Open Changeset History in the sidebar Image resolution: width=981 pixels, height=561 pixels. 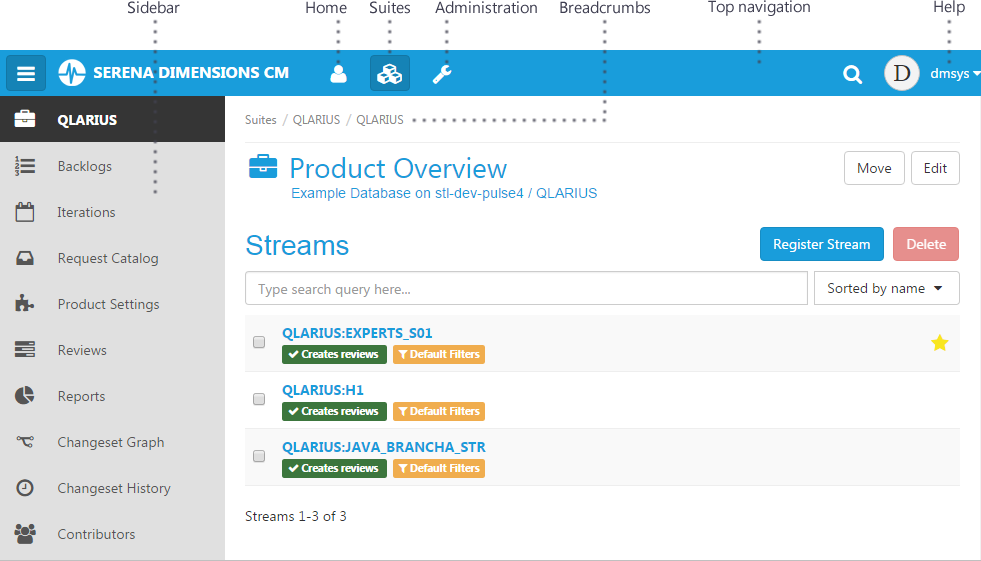pyautogui.click(x=113, y=488)
